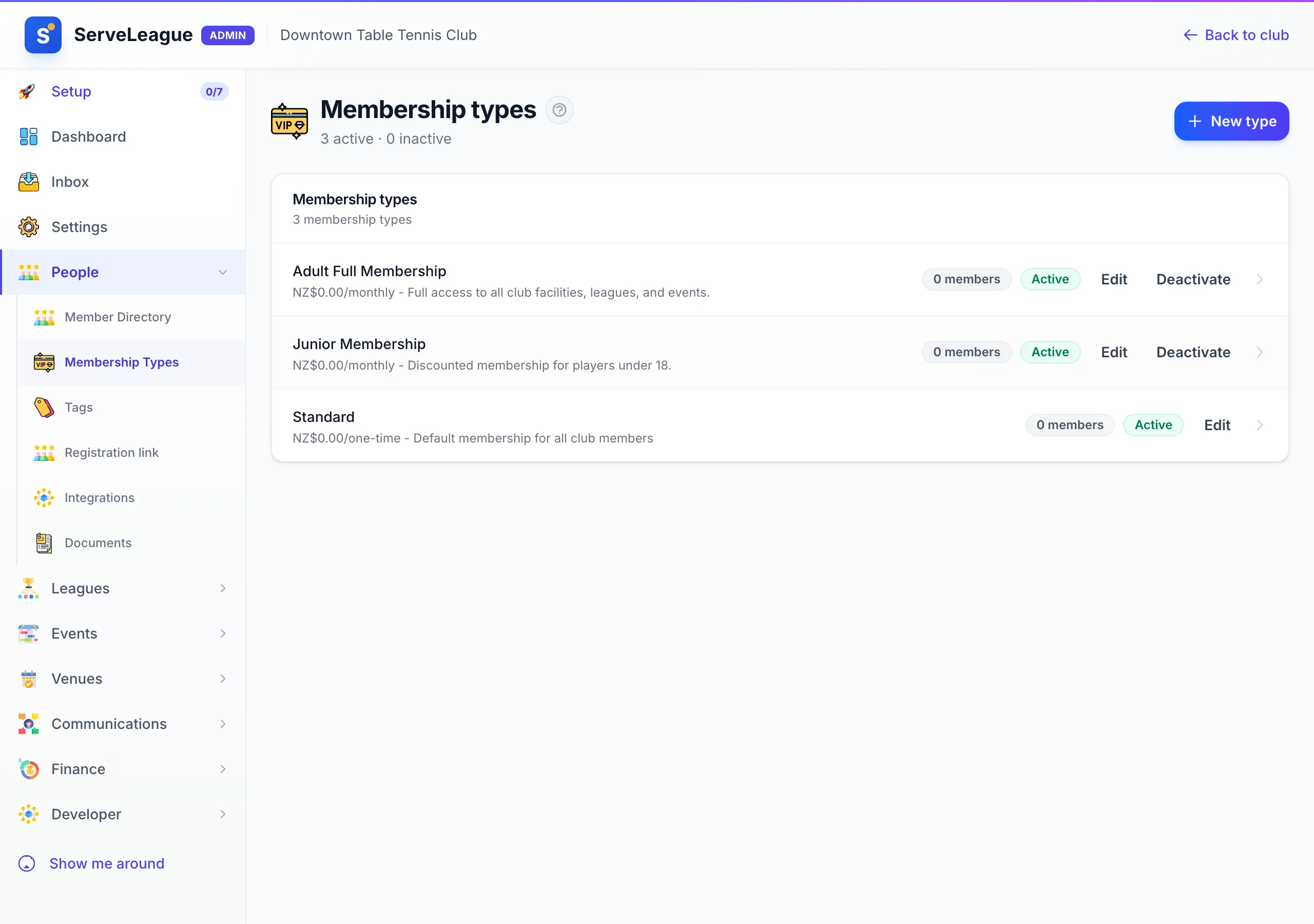Click the Active status on Standard
The height and width of the screenshot is (924, 1314).
(1153, 426)
